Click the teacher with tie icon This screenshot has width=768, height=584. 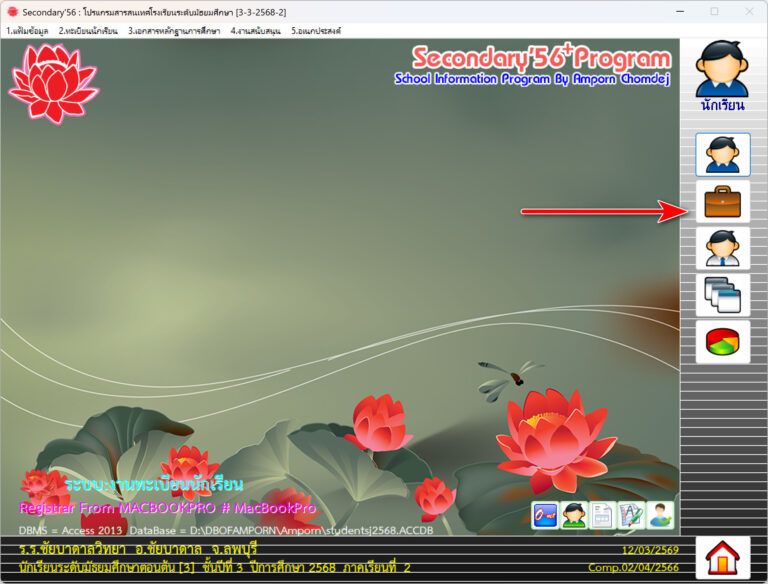pyautogui.click(x=722, y=248)
